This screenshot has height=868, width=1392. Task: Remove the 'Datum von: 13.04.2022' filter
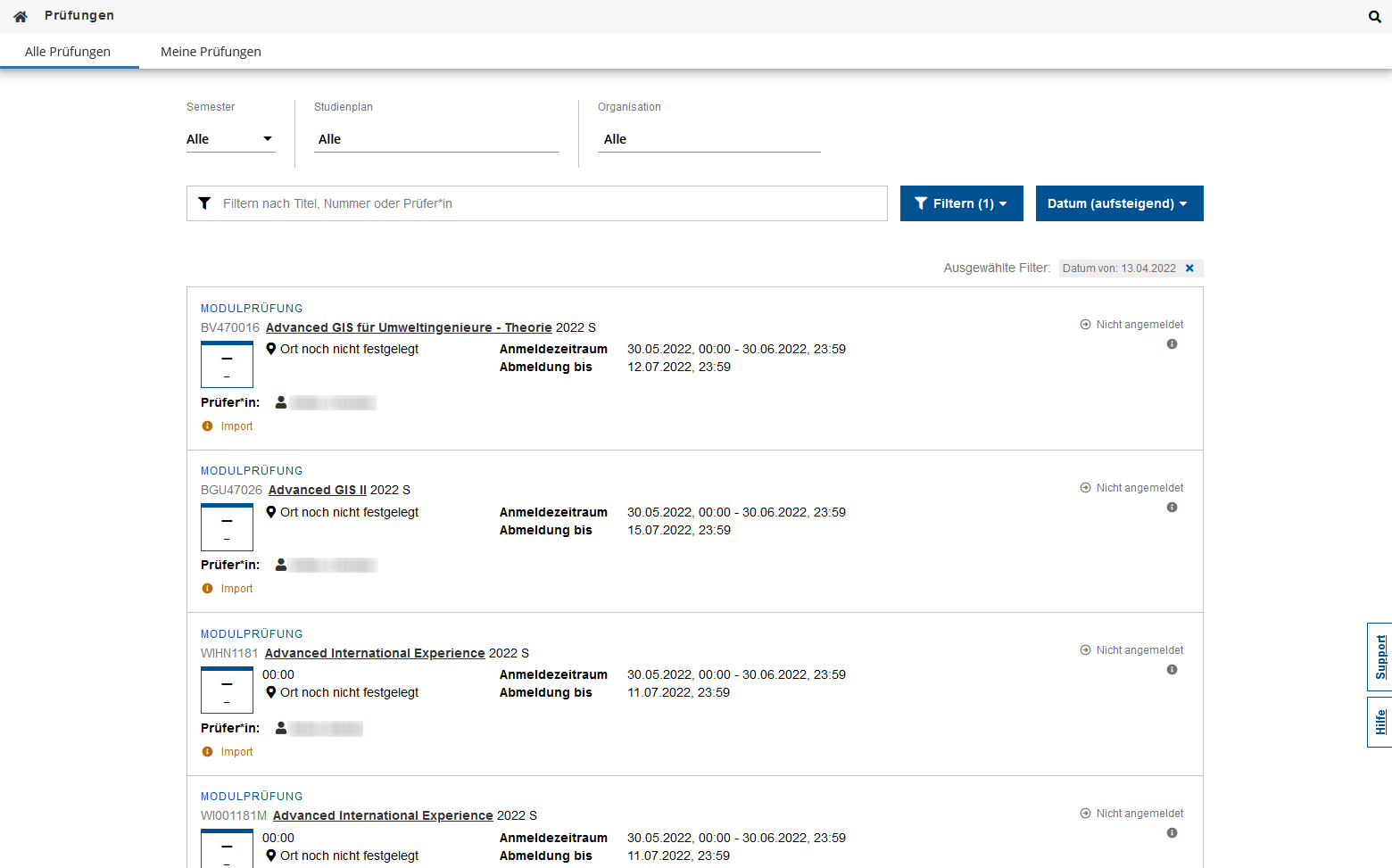click(1189, 269)
